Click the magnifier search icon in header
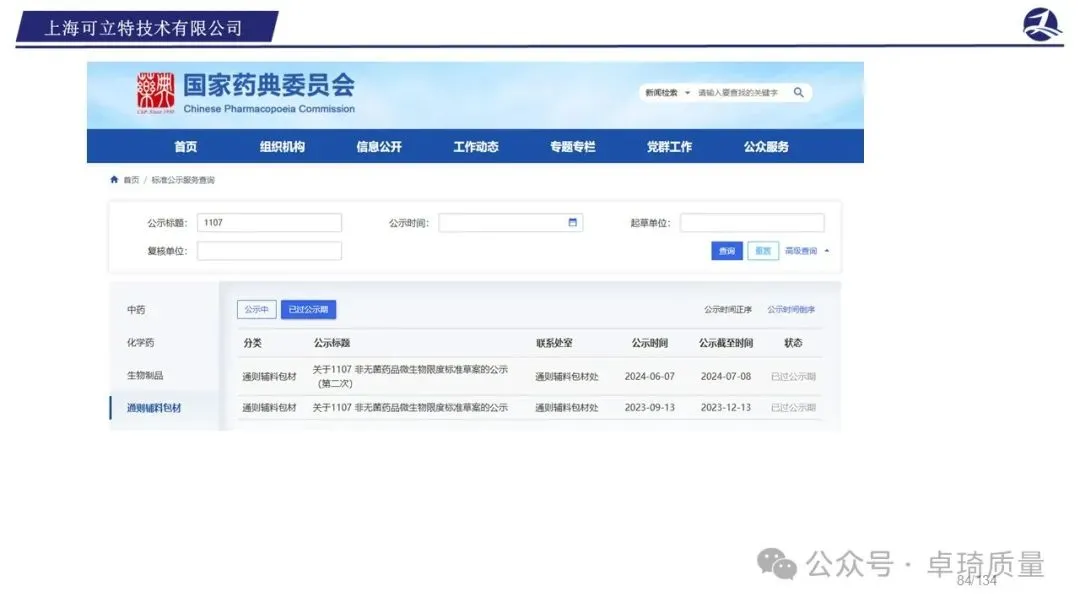Screen dimensions: 1080x608 click(x=798, y=92)
